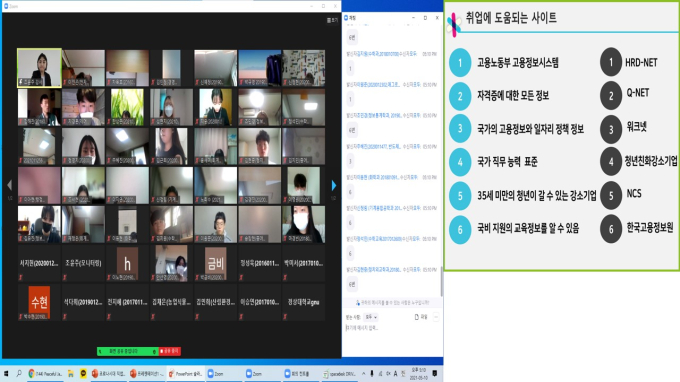Go to previous gallery page arrow

tap(10, 185)
